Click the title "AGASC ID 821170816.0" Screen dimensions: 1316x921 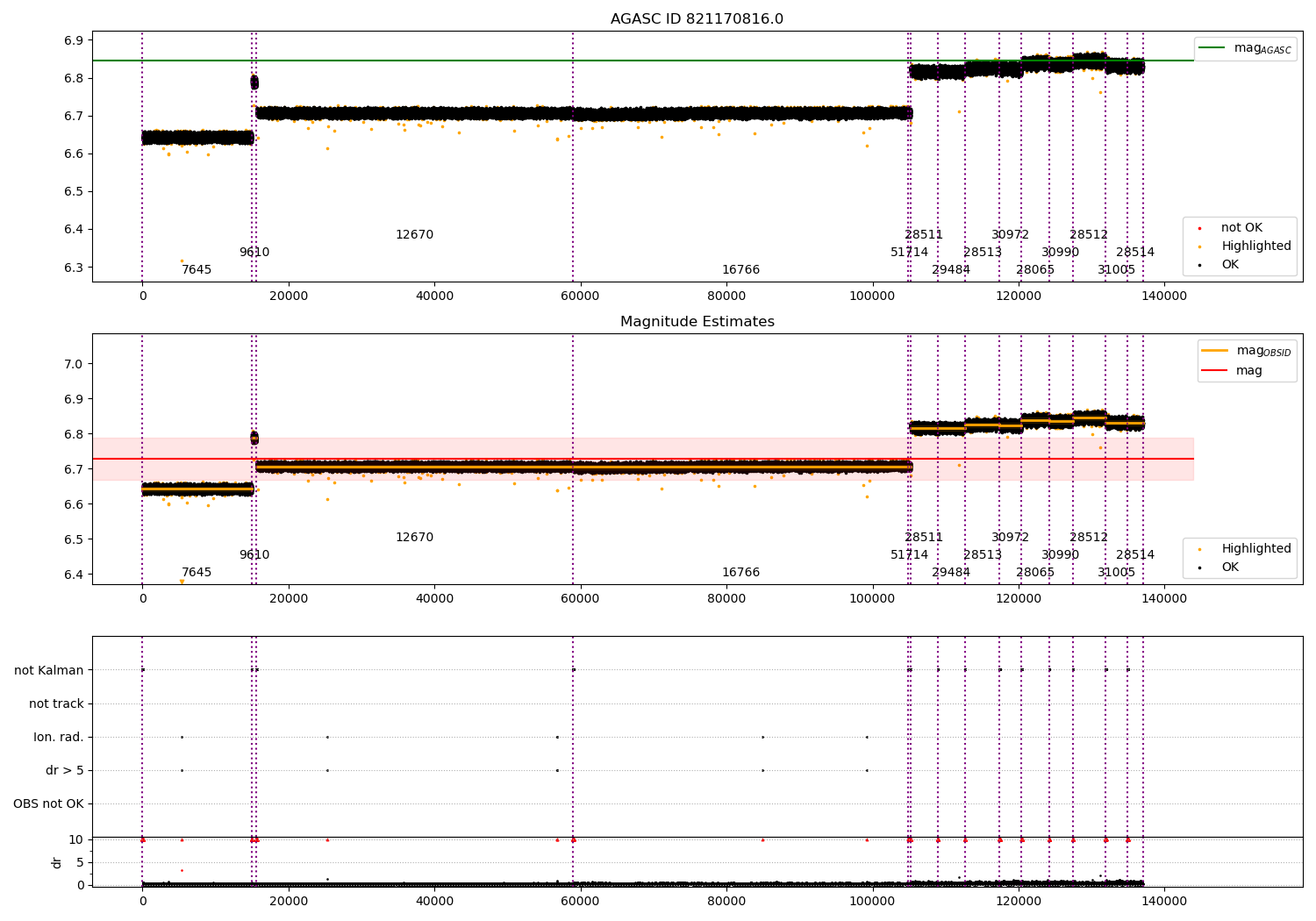point(697,19)
